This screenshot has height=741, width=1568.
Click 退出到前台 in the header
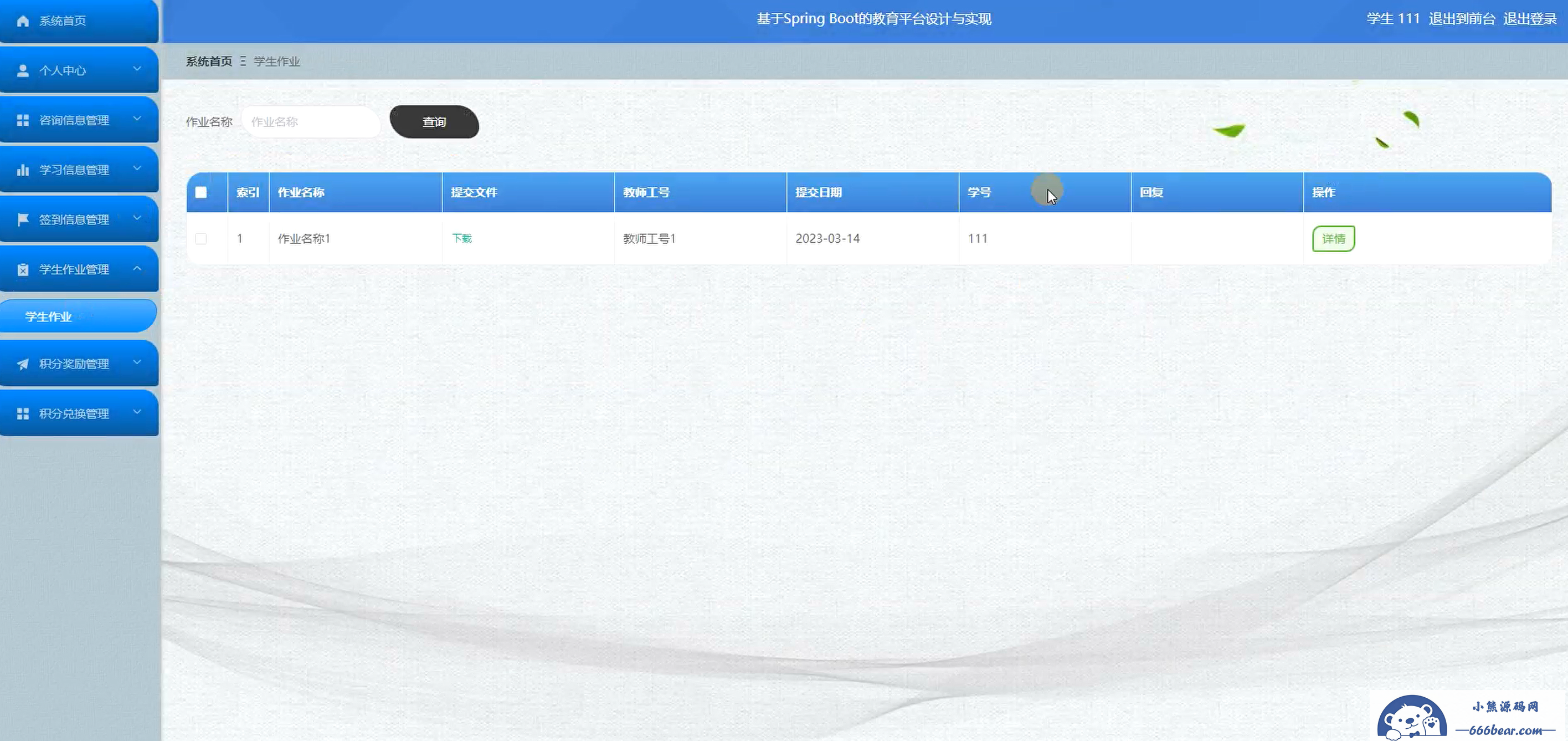click(x=1462, y=19)
